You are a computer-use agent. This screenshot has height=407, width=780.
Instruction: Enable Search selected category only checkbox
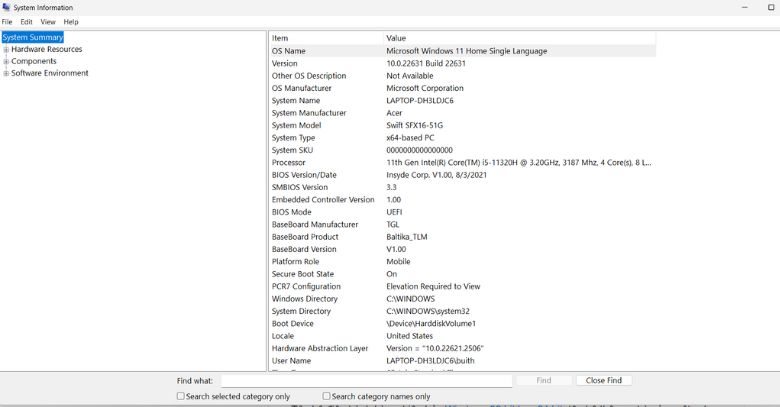(181, 396)
